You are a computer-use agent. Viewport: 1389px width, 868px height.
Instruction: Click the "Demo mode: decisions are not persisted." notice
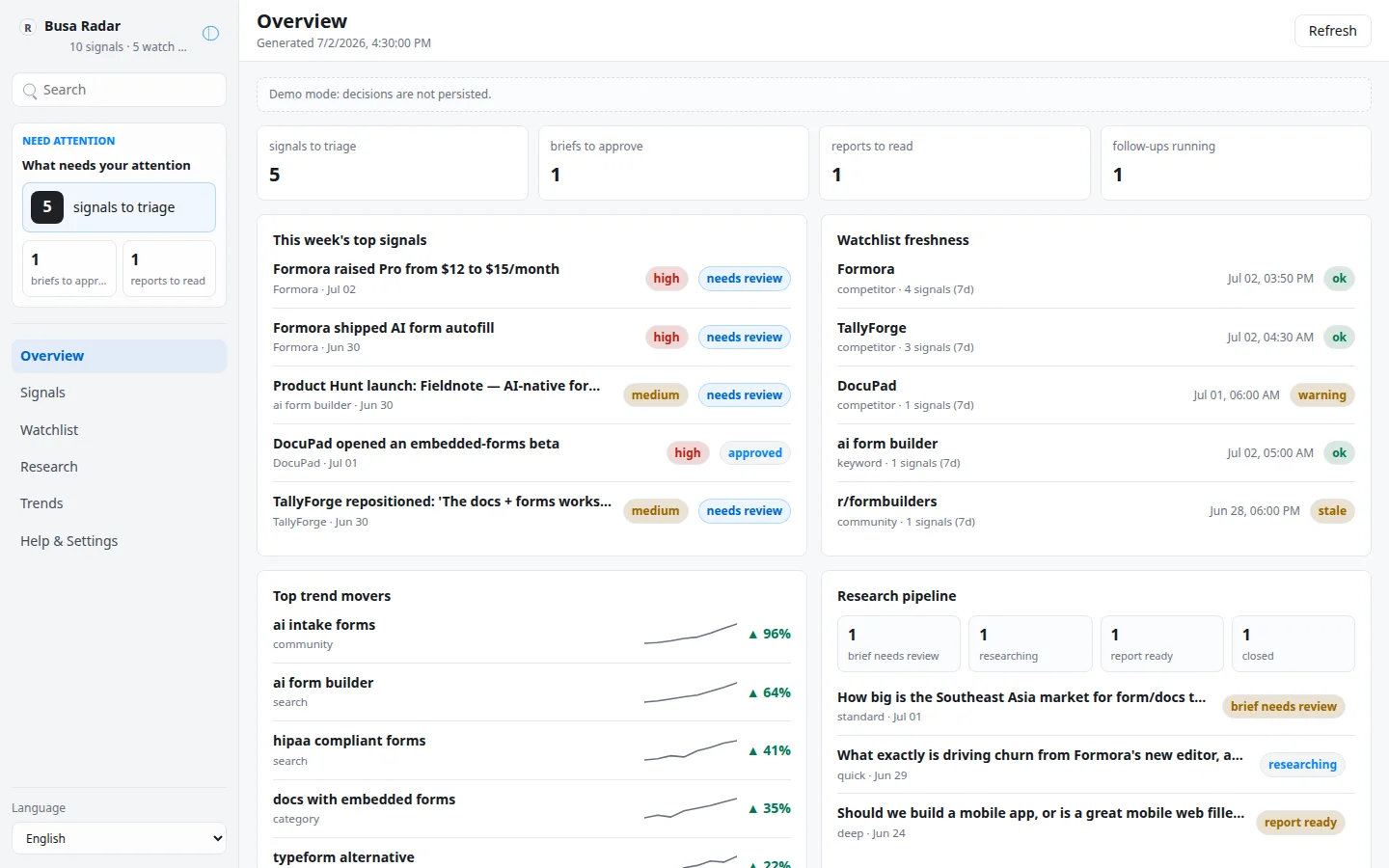[813, 95]
